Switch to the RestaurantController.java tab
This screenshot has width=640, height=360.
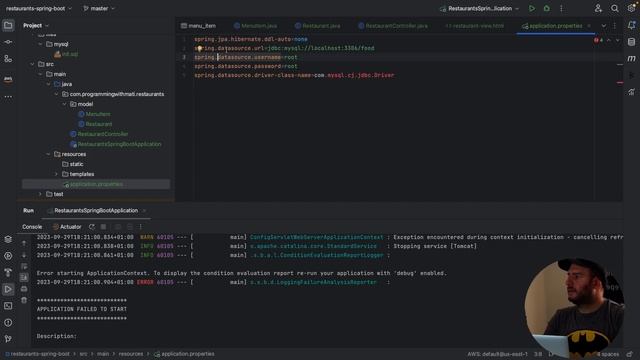tap(393, 26)
